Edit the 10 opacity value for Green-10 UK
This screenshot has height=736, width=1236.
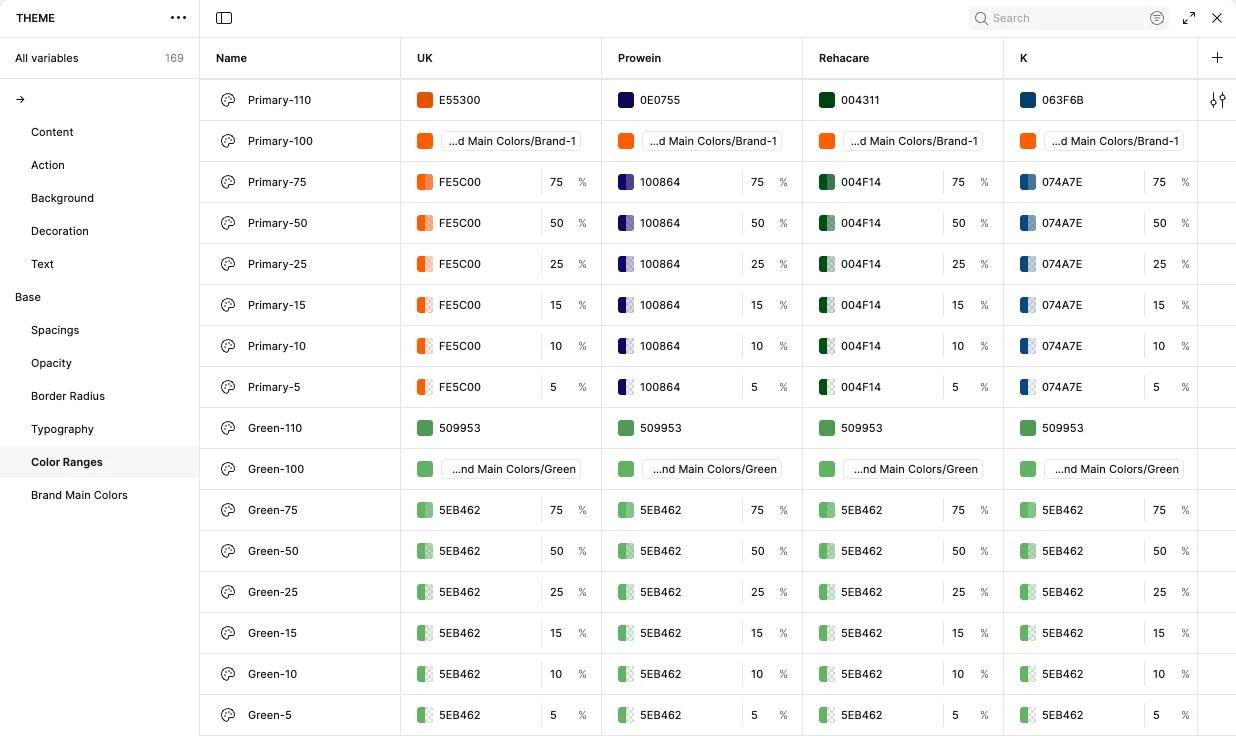556,674
